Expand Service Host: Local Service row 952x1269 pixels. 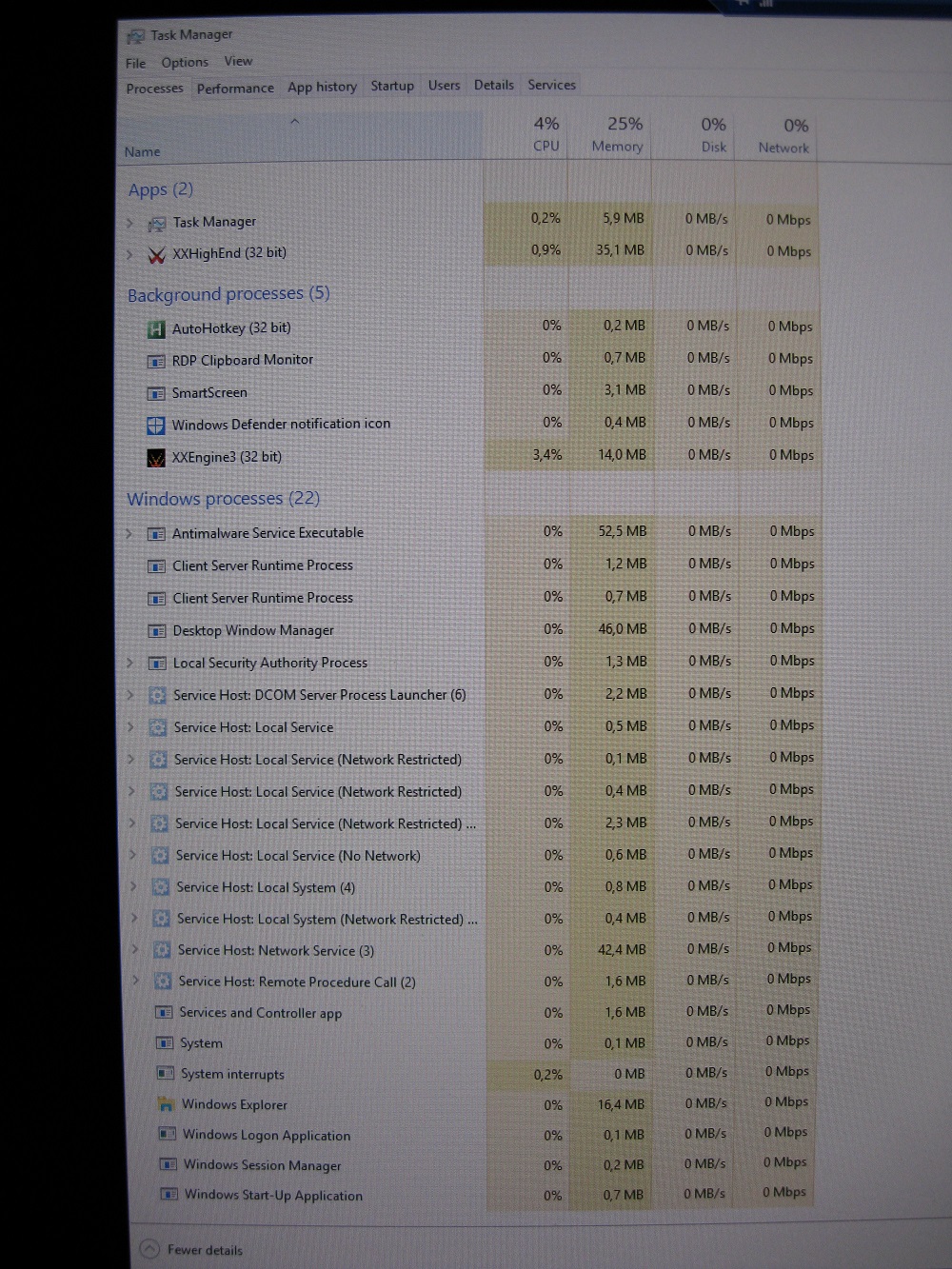click(131, 728)
